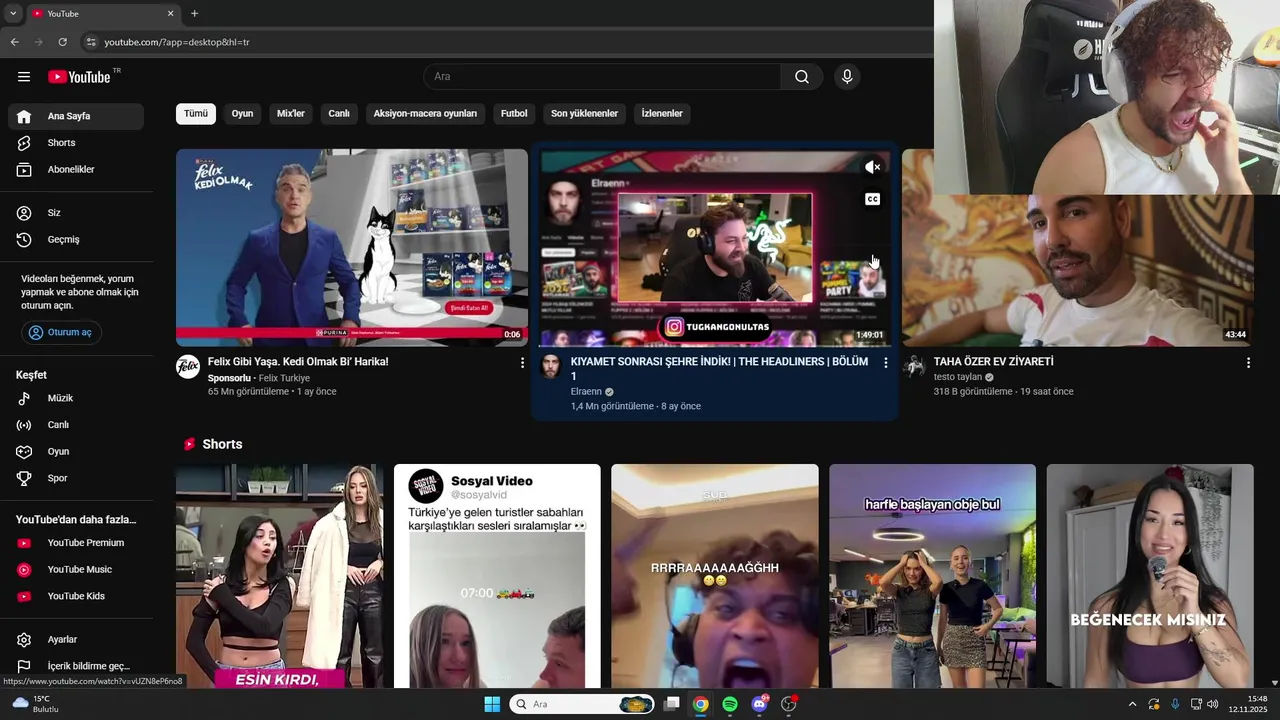Image resolution: width=1280 pixels, height=720 pixels.
Task: Open Abonelikler in sidebar
Action: [76, 170]
